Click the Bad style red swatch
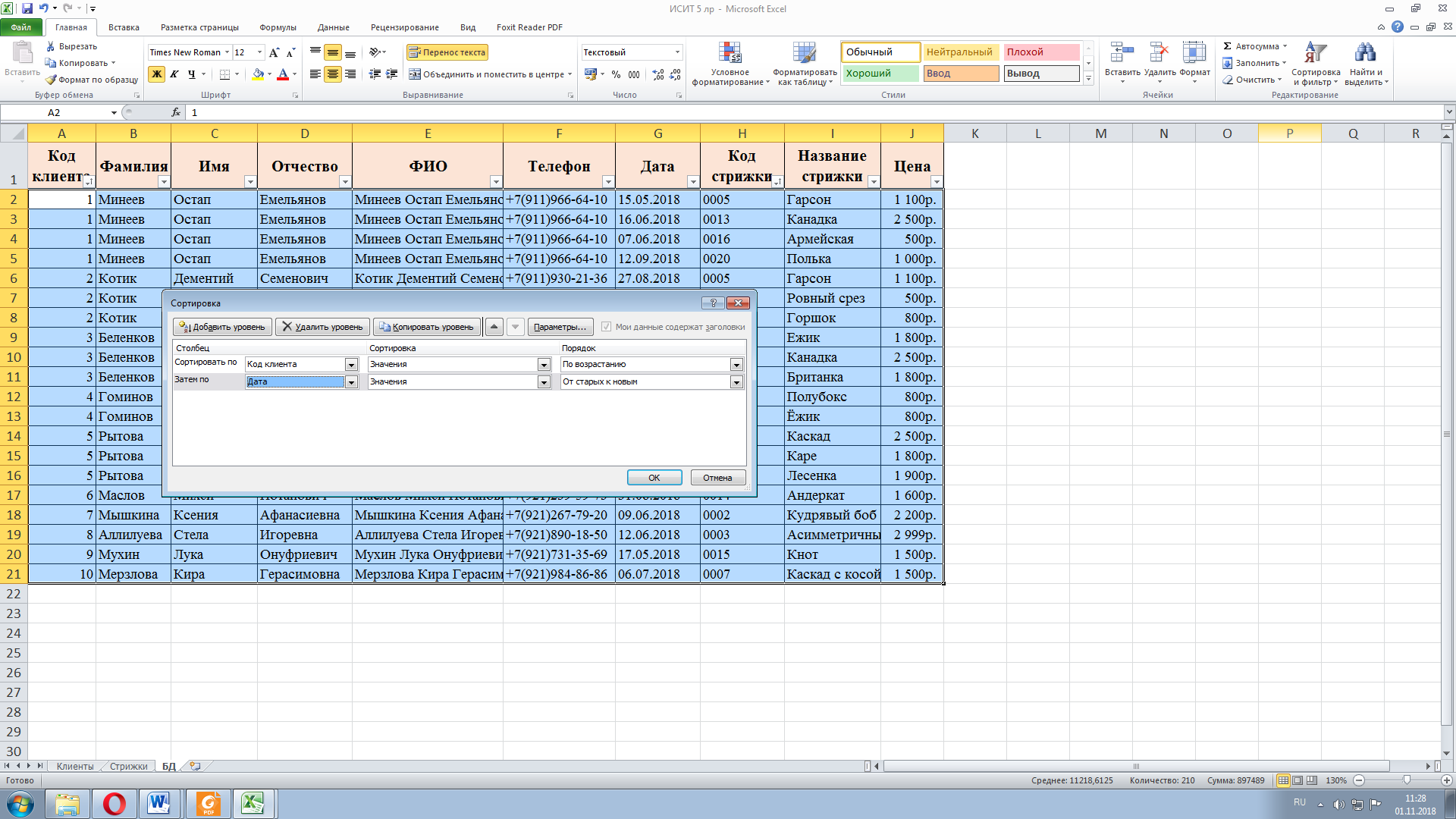 click(1040, 52)
